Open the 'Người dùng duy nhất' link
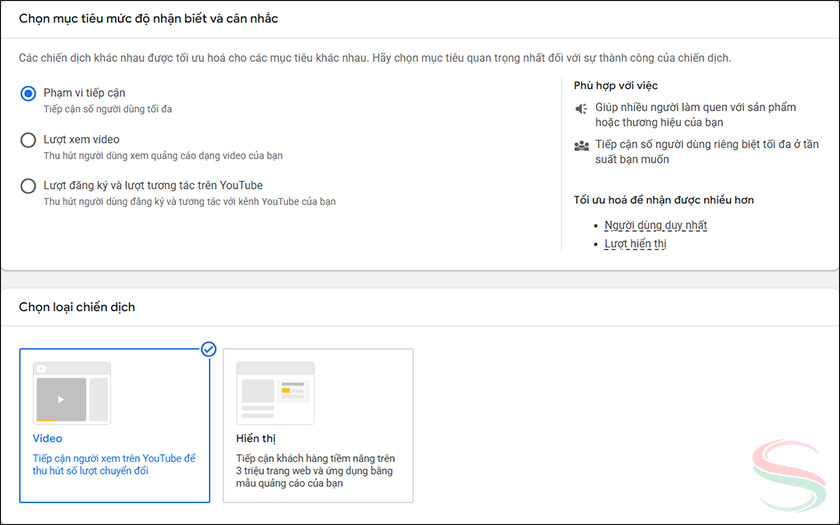 click(655, 225)
